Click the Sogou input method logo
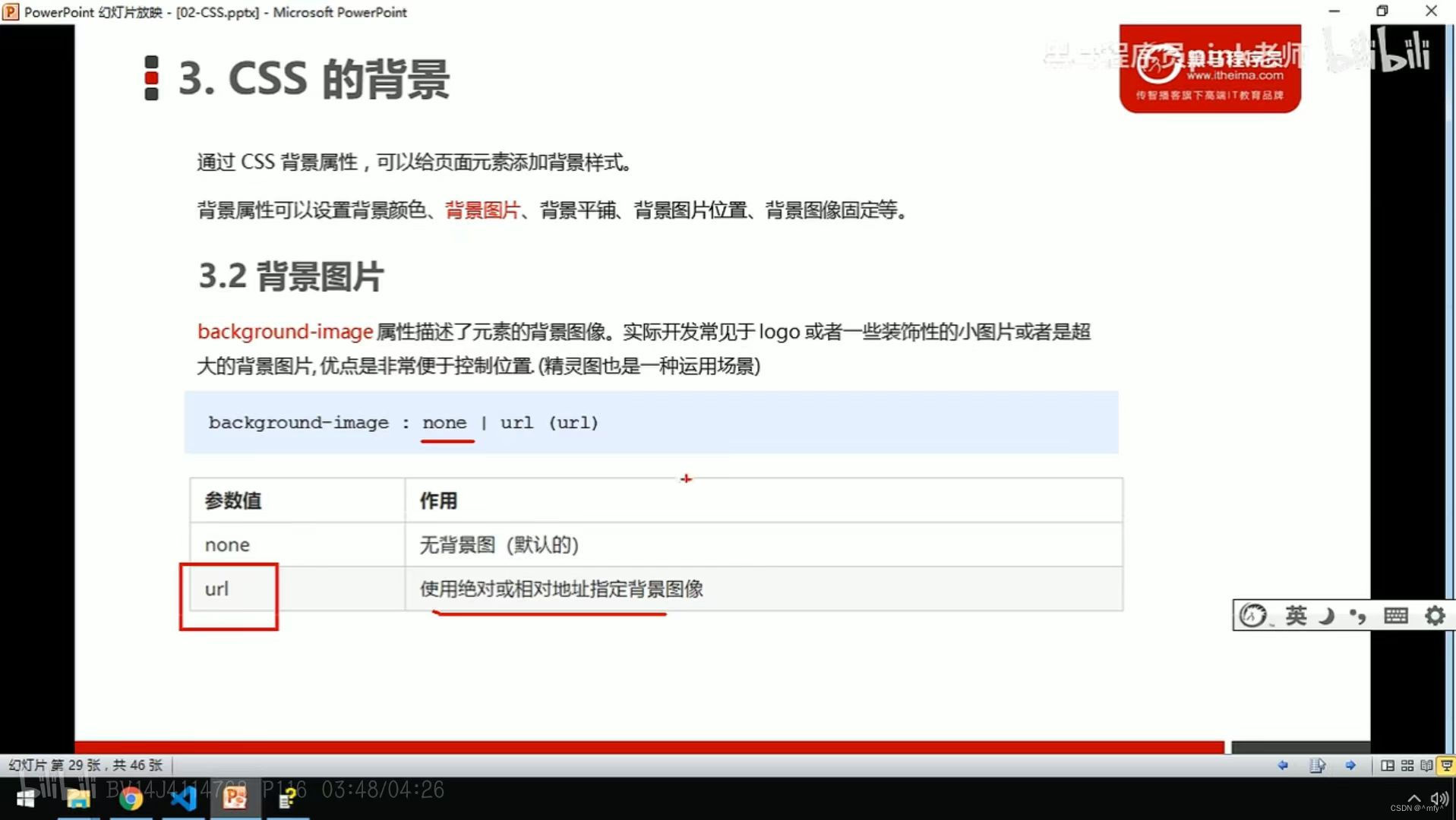The image size is (1456, 820). 1253,616
